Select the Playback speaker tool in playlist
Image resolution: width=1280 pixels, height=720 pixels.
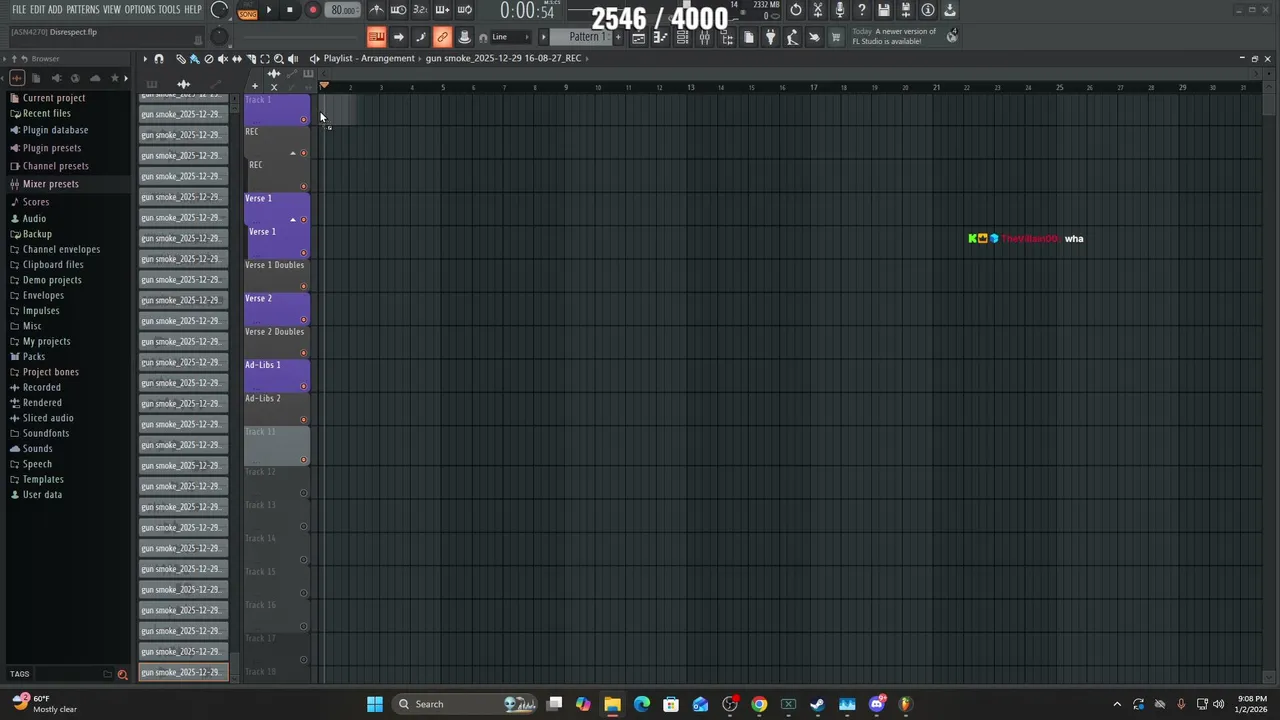293,59
